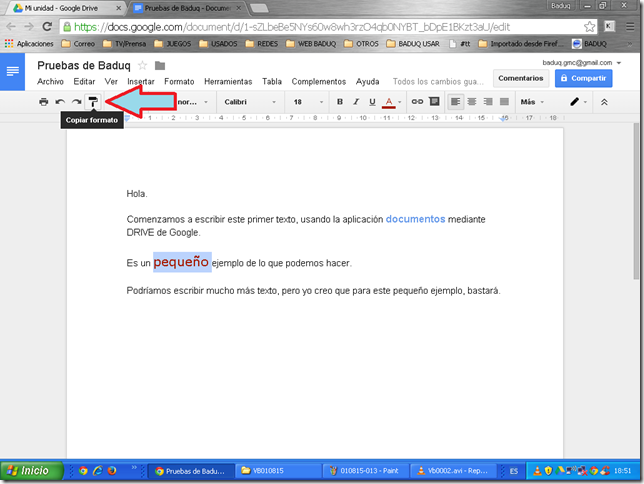The width and height of the screenshot is (644, 484).
Task: Undo the last action with the undo arrow
Action: click(x=60, y=101)
